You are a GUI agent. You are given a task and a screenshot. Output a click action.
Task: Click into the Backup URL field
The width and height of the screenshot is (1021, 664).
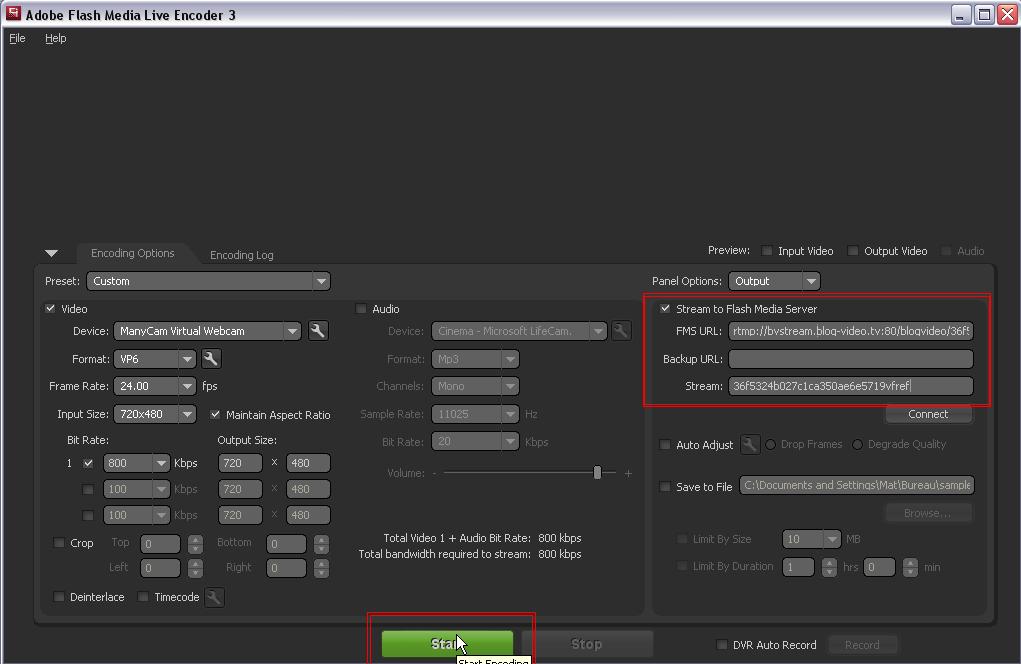851,359
